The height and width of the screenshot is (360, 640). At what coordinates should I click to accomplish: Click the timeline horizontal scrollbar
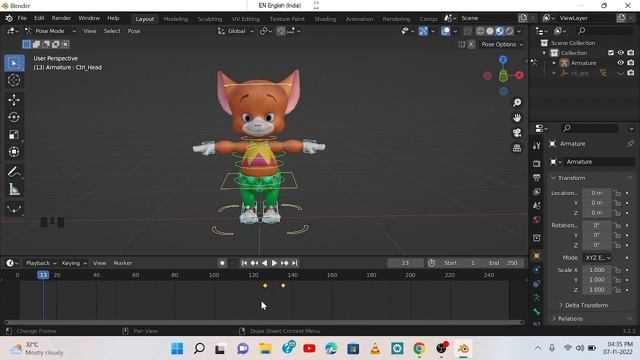(264, 322)
